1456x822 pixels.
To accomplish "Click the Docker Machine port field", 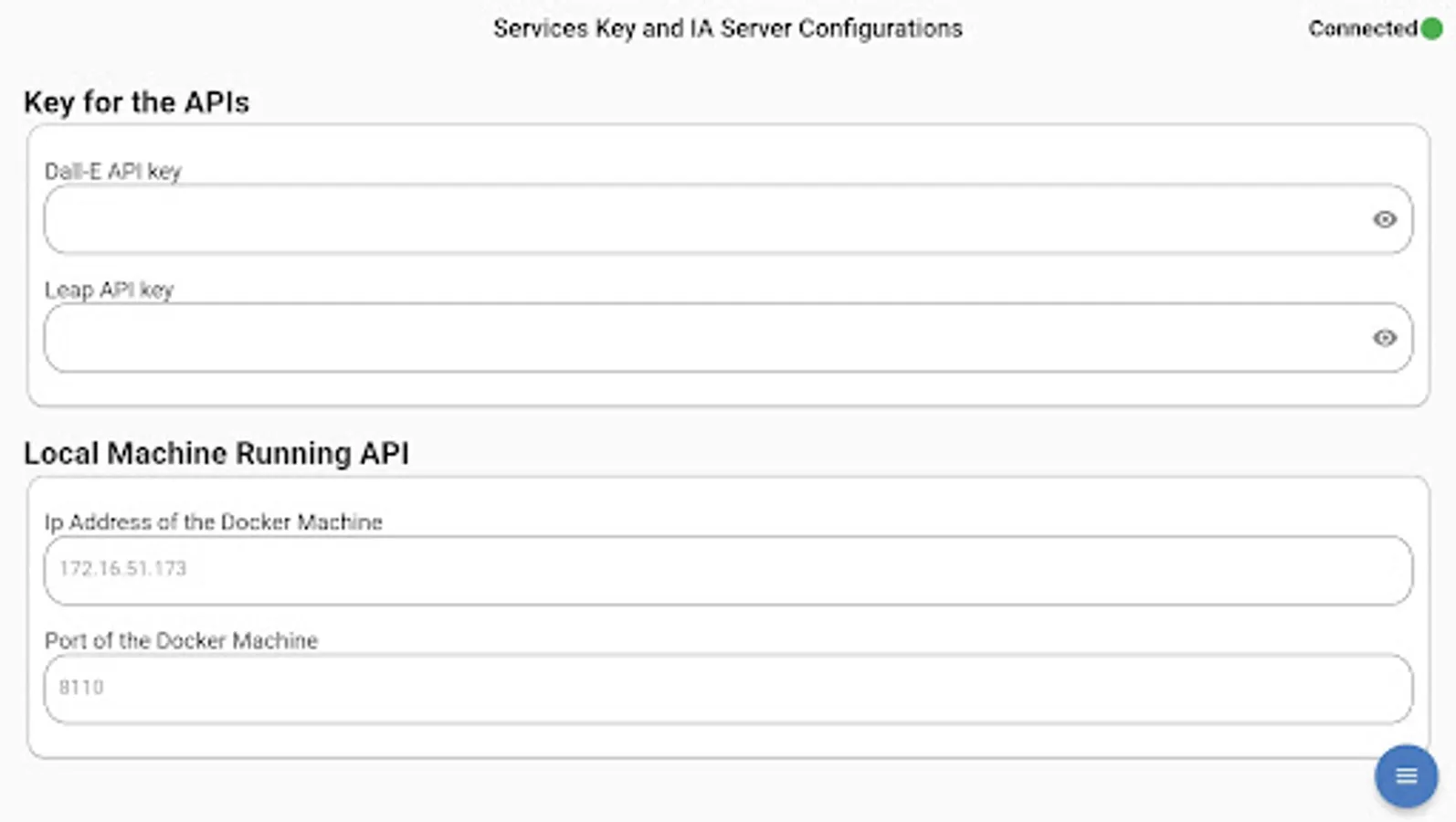I will (728, 689).
